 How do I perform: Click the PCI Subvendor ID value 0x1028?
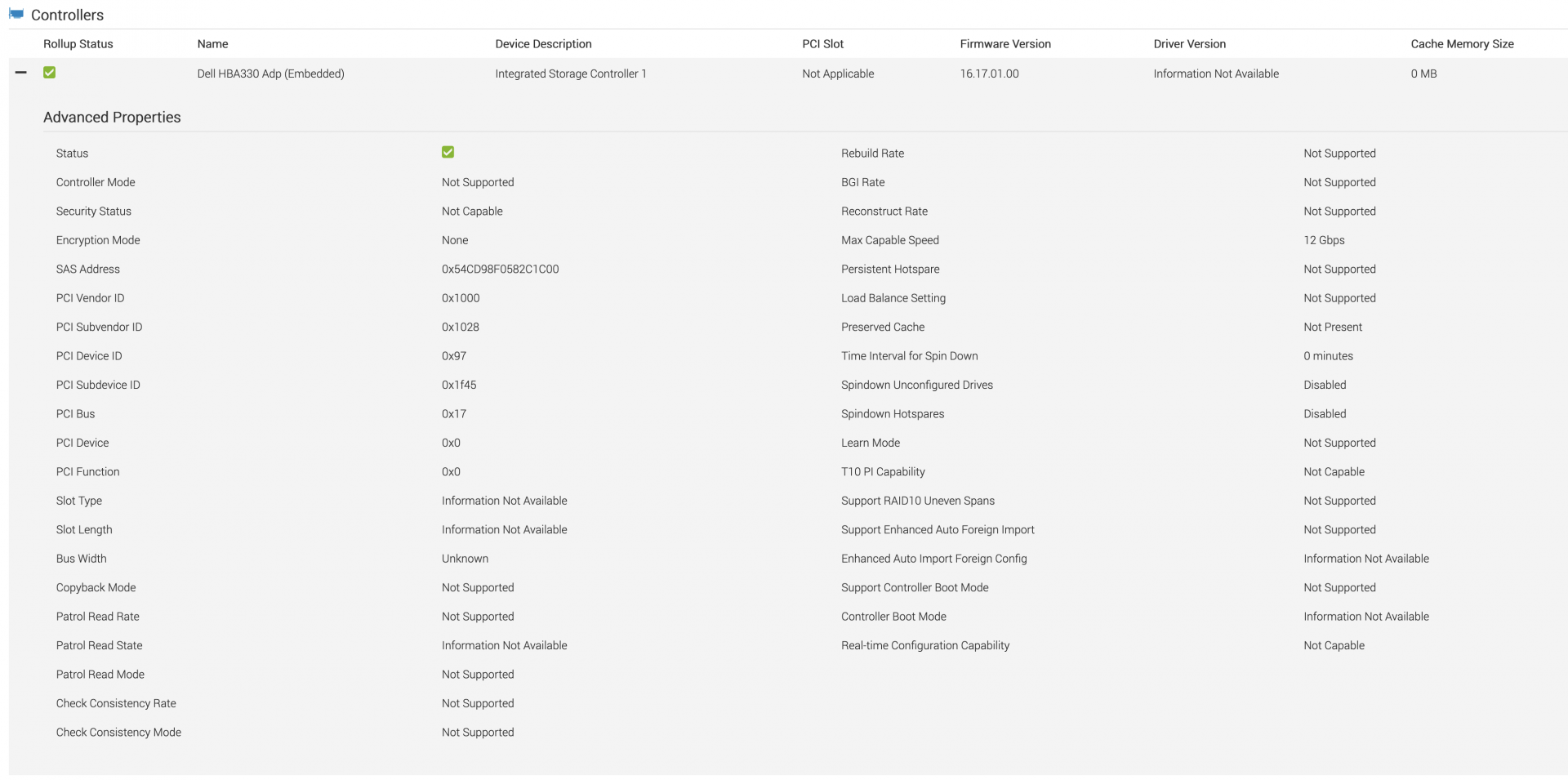point(461,327)
